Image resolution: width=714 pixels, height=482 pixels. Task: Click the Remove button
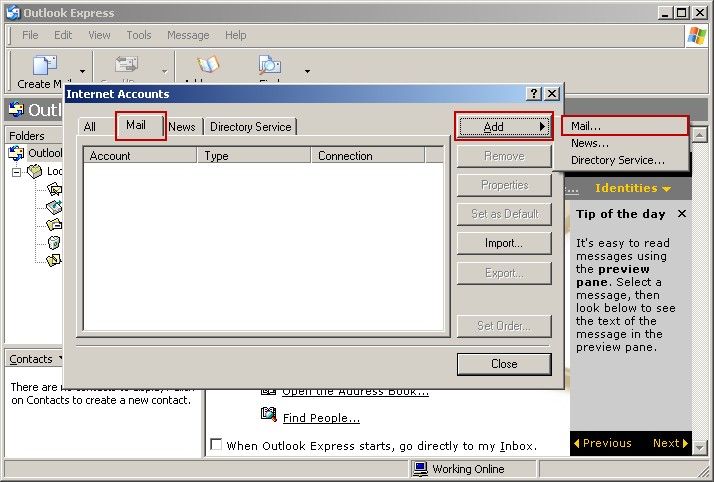[504, 156]
